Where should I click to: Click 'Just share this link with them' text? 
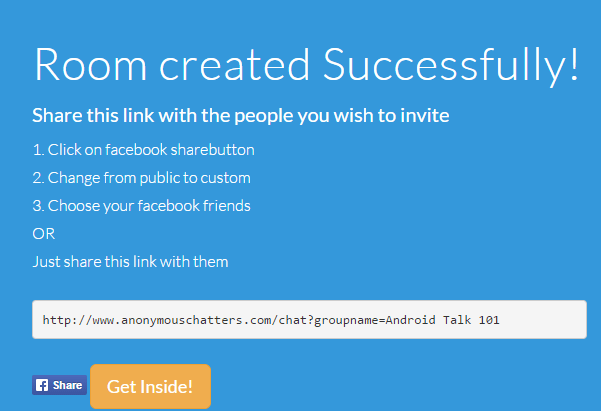(x=130, y=262)
